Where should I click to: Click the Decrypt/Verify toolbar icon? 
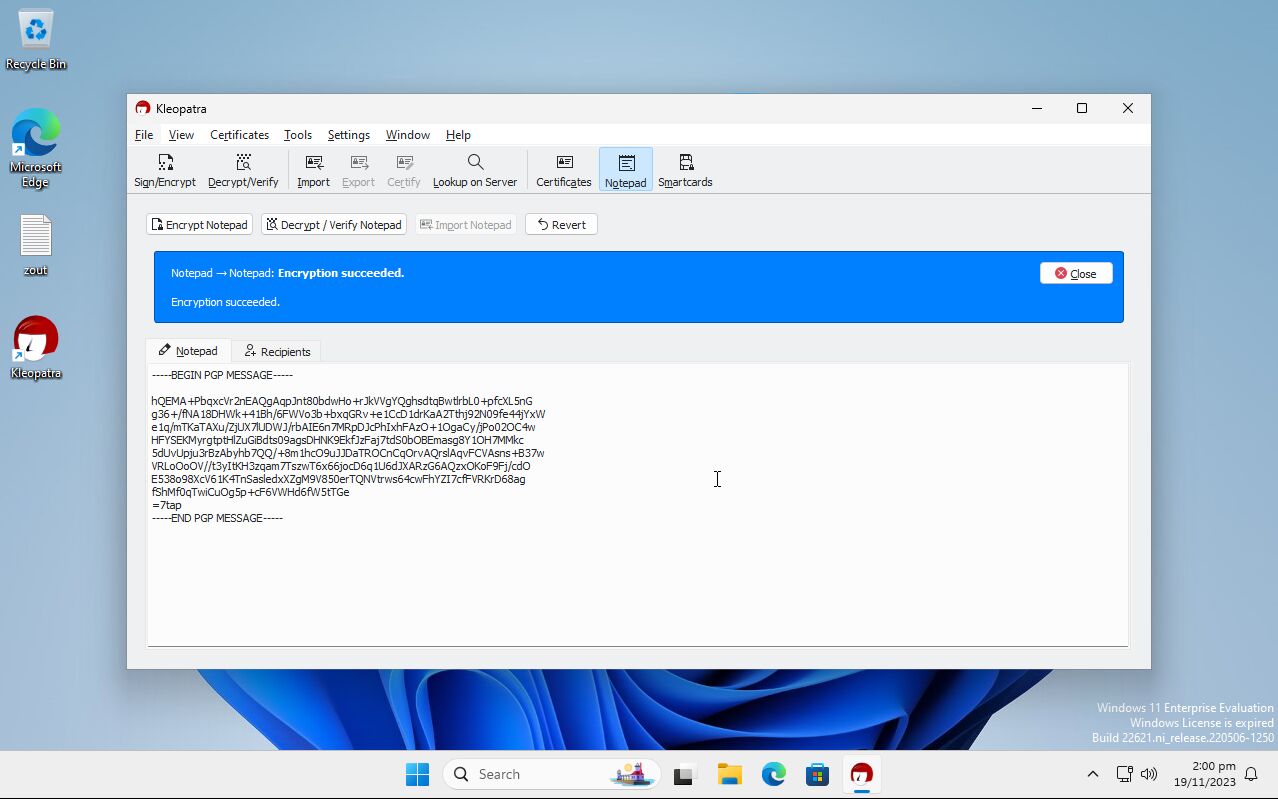[243, 170]
